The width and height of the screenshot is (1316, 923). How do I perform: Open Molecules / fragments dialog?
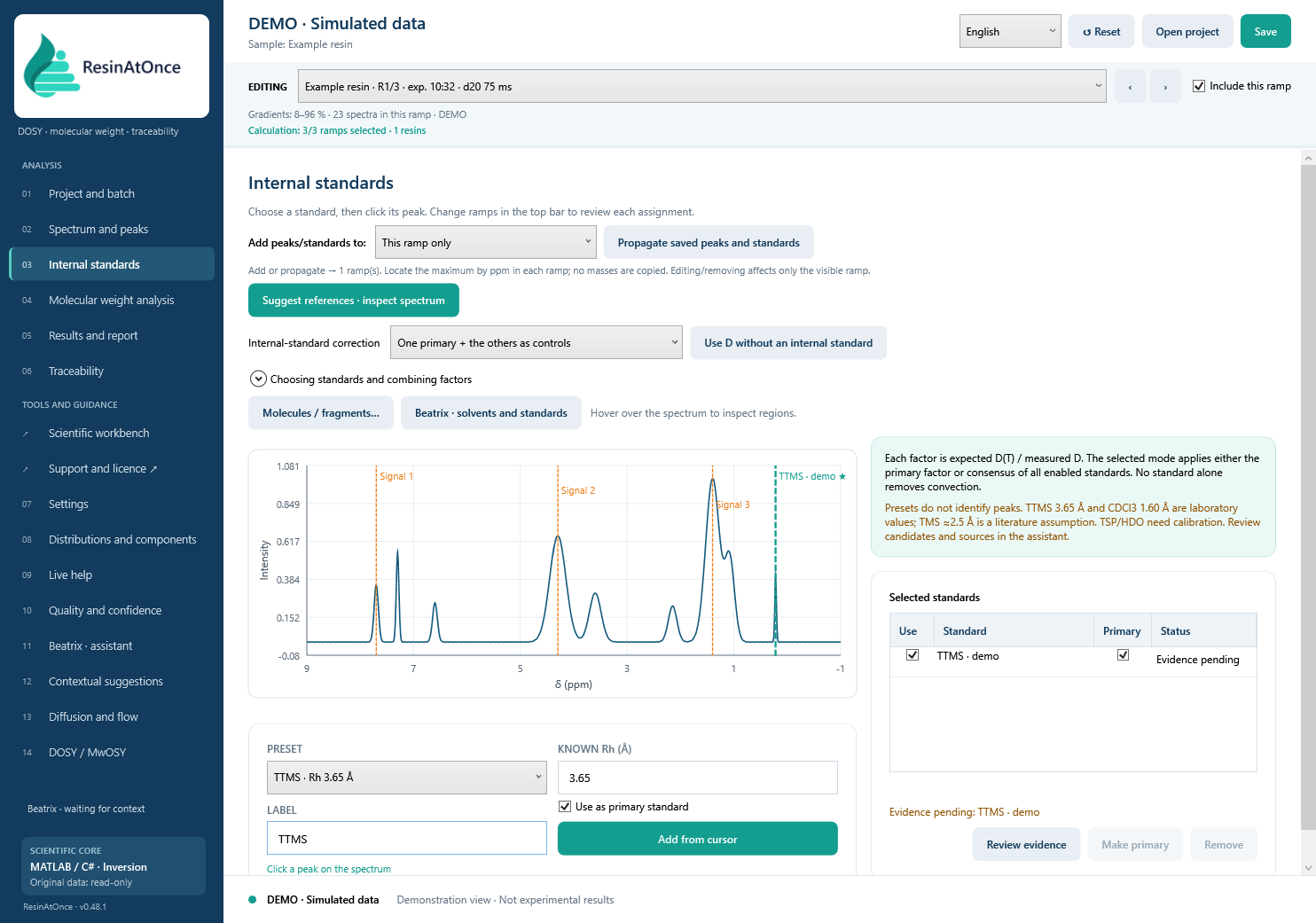[x=321, y=413]
